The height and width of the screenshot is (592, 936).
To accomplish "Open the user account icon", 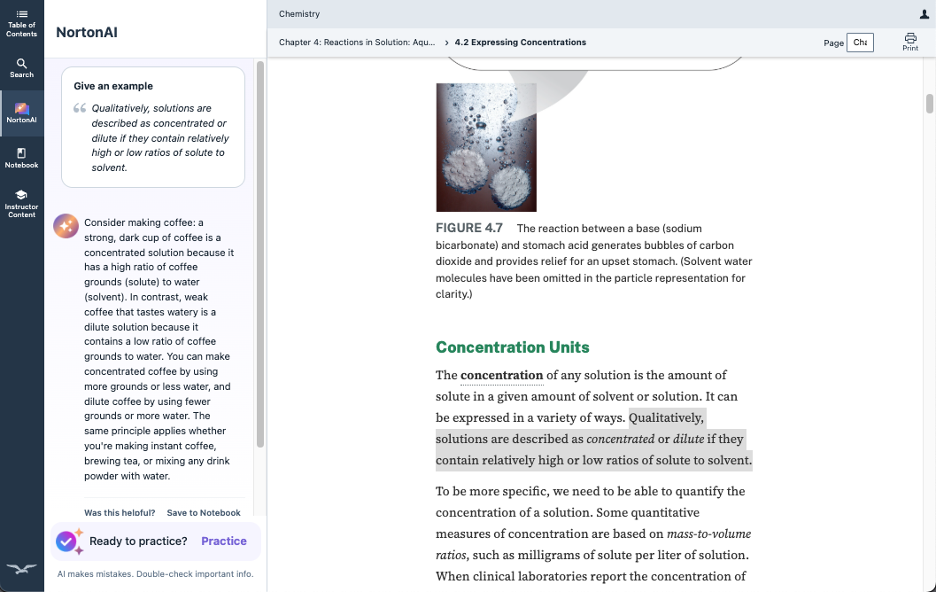I will click(924, 14).
